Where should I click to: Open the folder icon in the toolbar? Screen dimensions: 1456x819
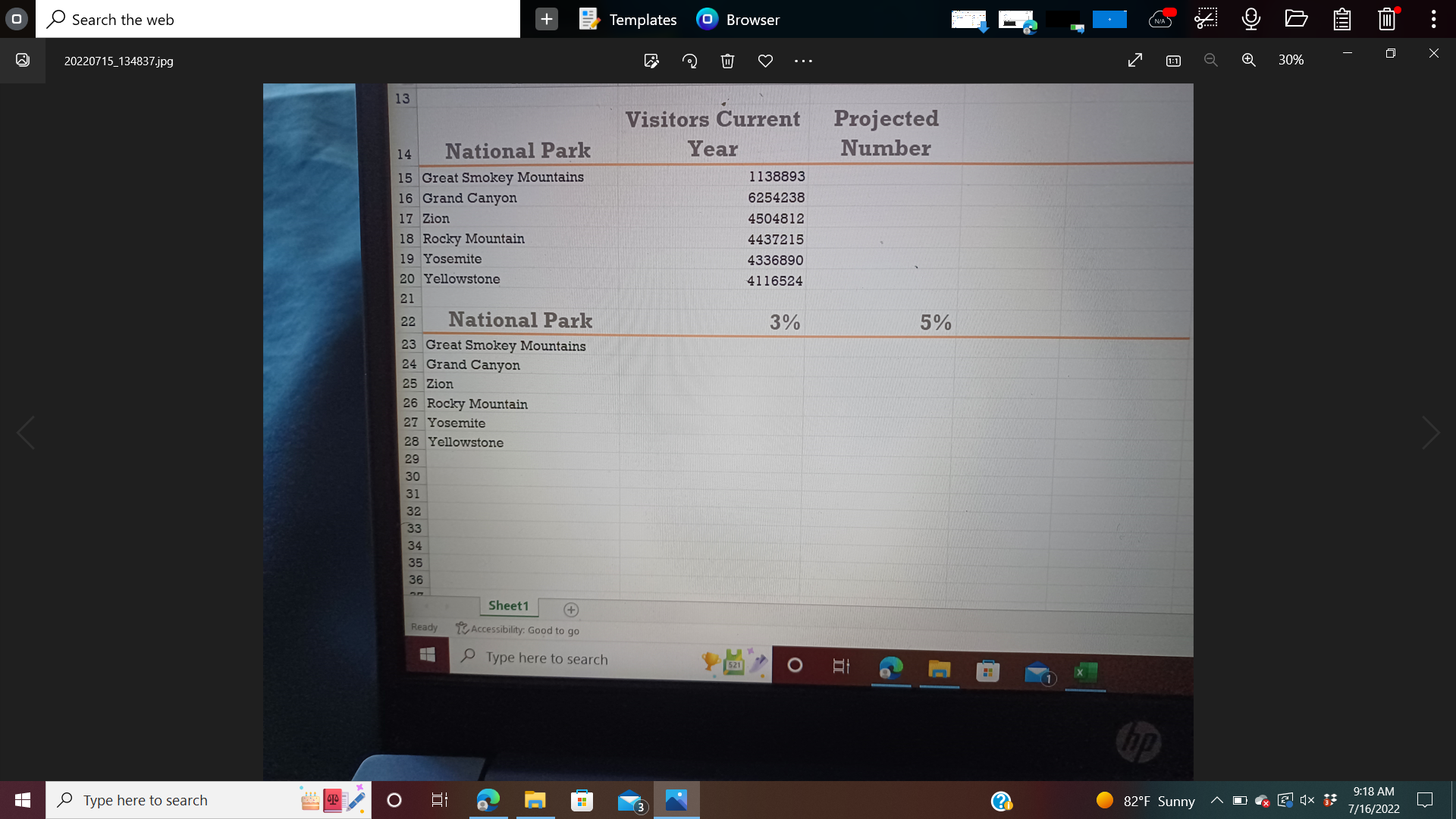(1295, 19)
